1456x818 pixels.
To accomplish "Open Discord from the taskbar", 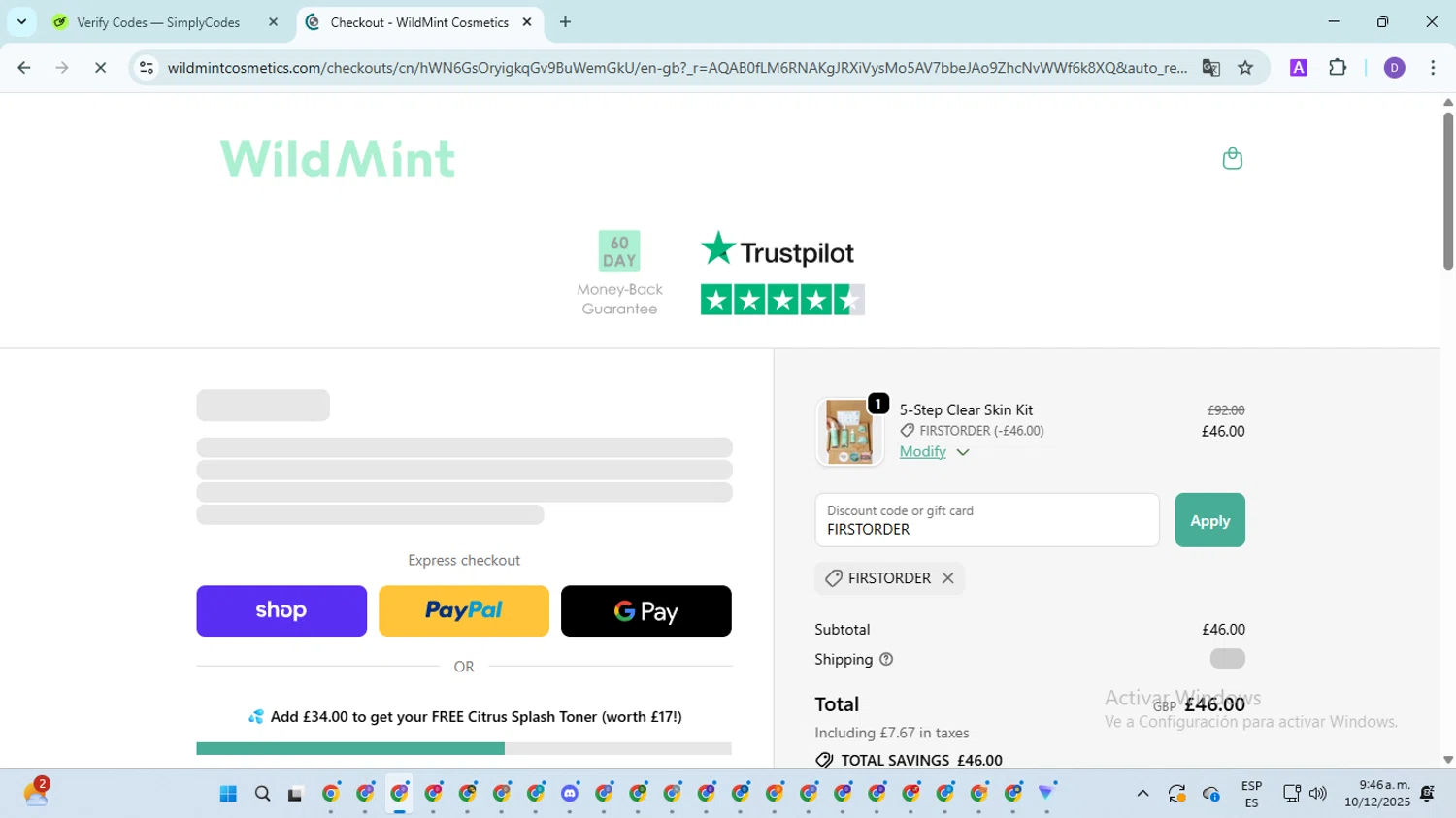I will pyautogui.click(x=570, y=794).
